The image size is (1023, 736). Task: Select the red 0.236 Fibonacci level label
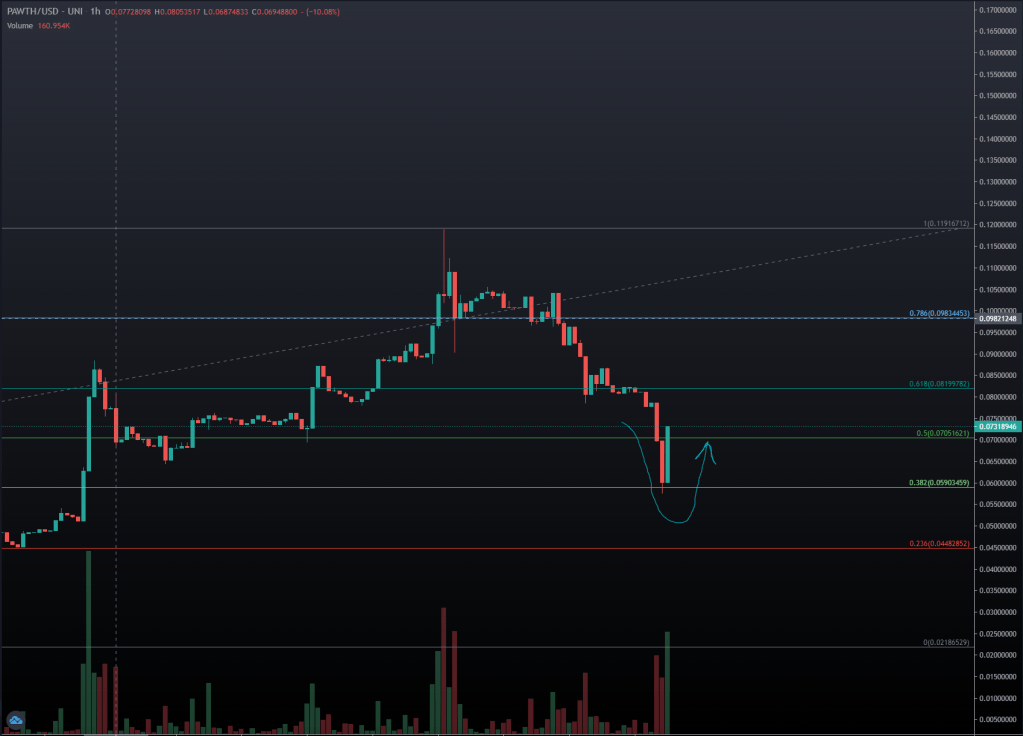pos(939,543)
